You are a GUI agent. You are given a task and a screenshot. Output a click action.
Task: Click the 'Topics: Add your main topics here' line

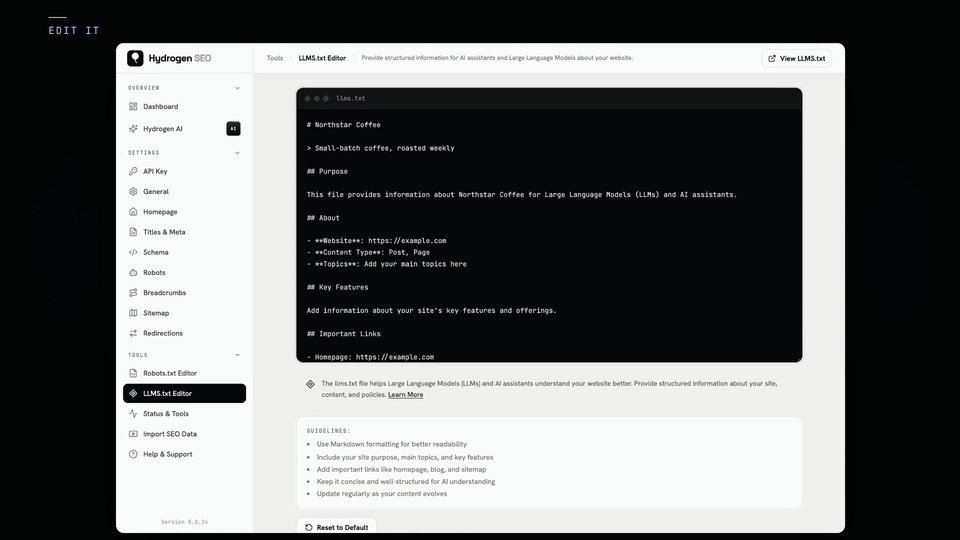coord(386,264)
